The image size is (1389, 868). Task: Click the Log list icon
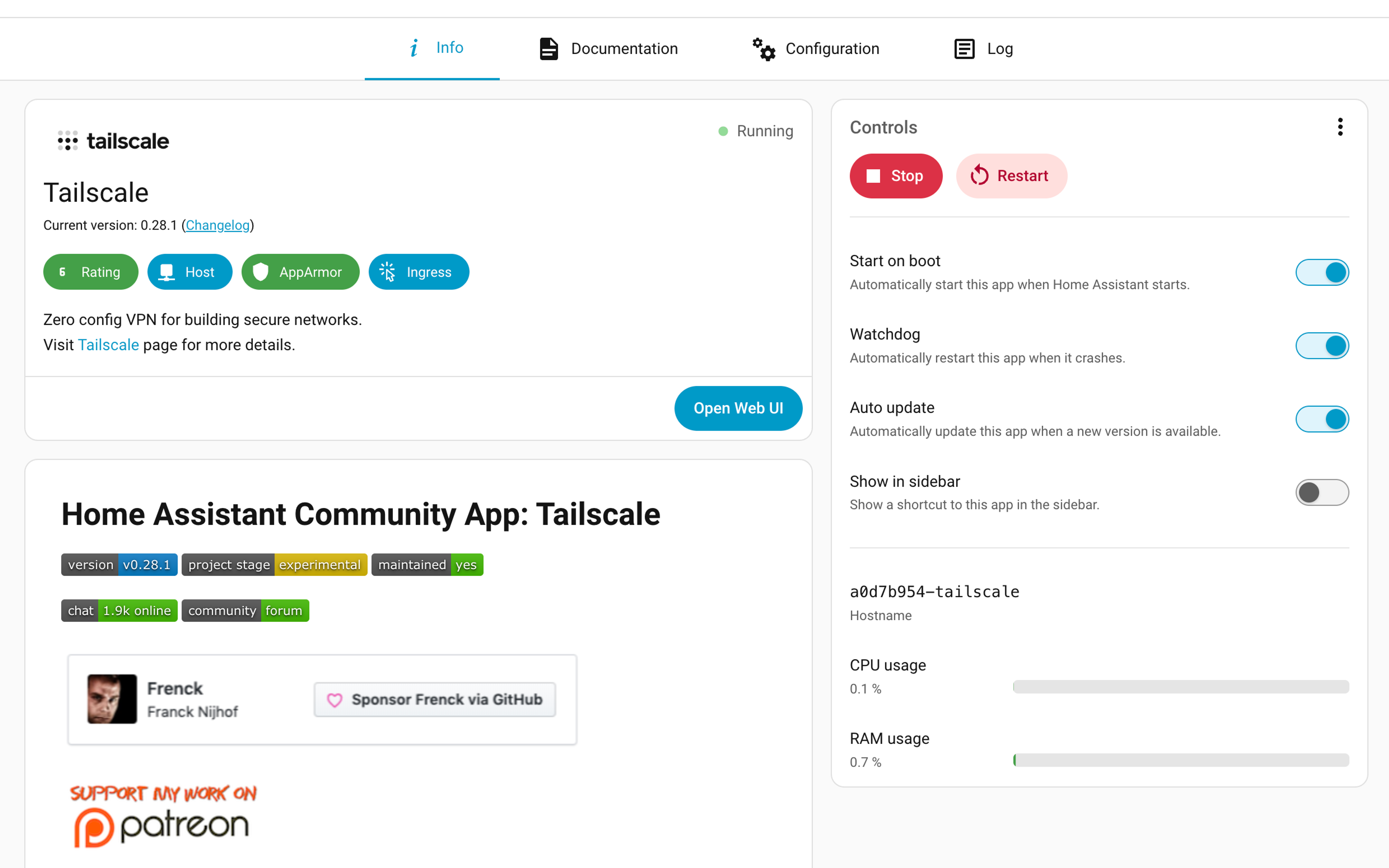point(964,49)
